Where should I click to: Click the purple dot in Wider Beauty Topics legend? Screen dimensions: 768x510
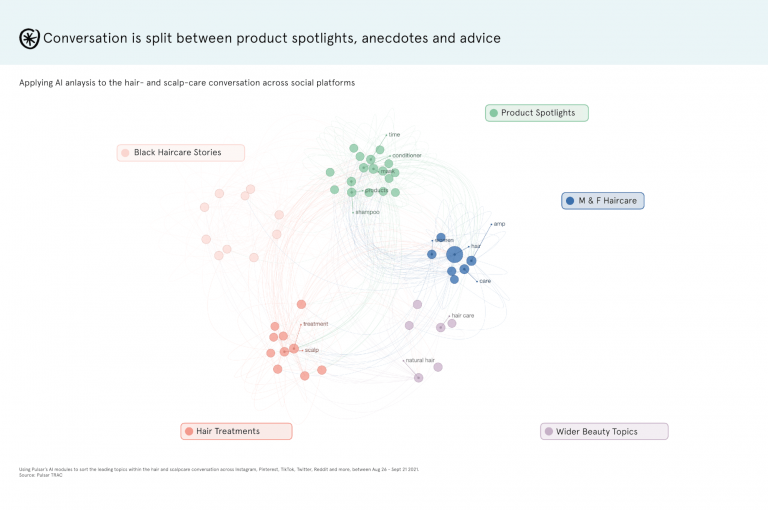pos(548,431)
